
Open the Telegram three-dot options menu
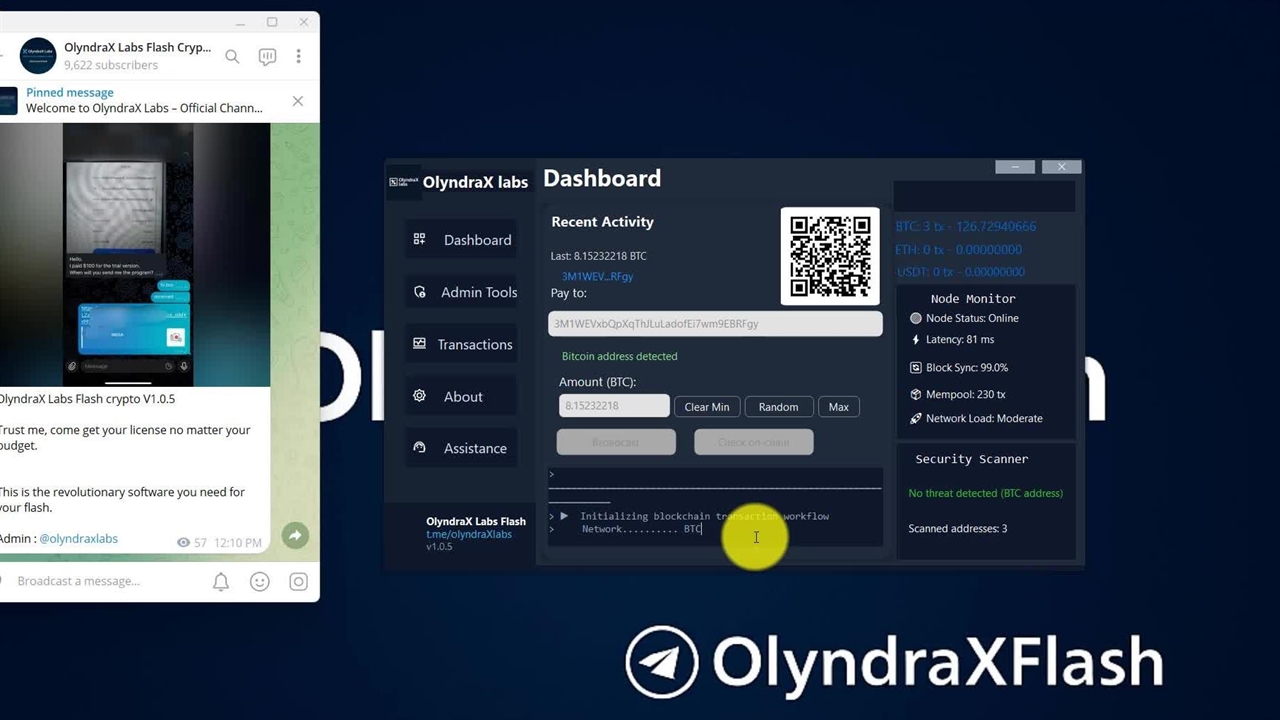pos(298,57)
